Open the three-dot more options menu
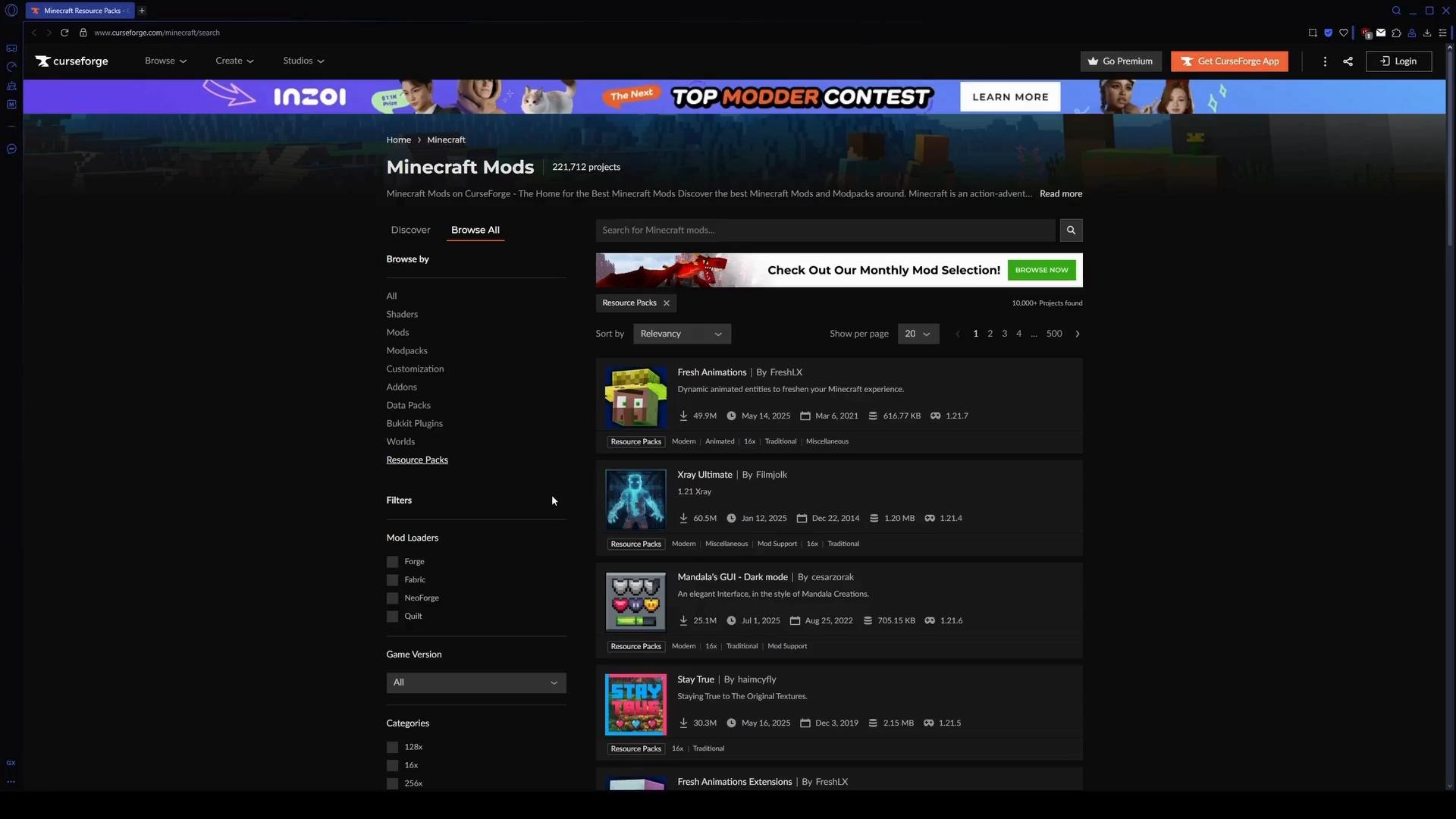Screen dimensions: 1456x819 click(x=1325, y=61)
